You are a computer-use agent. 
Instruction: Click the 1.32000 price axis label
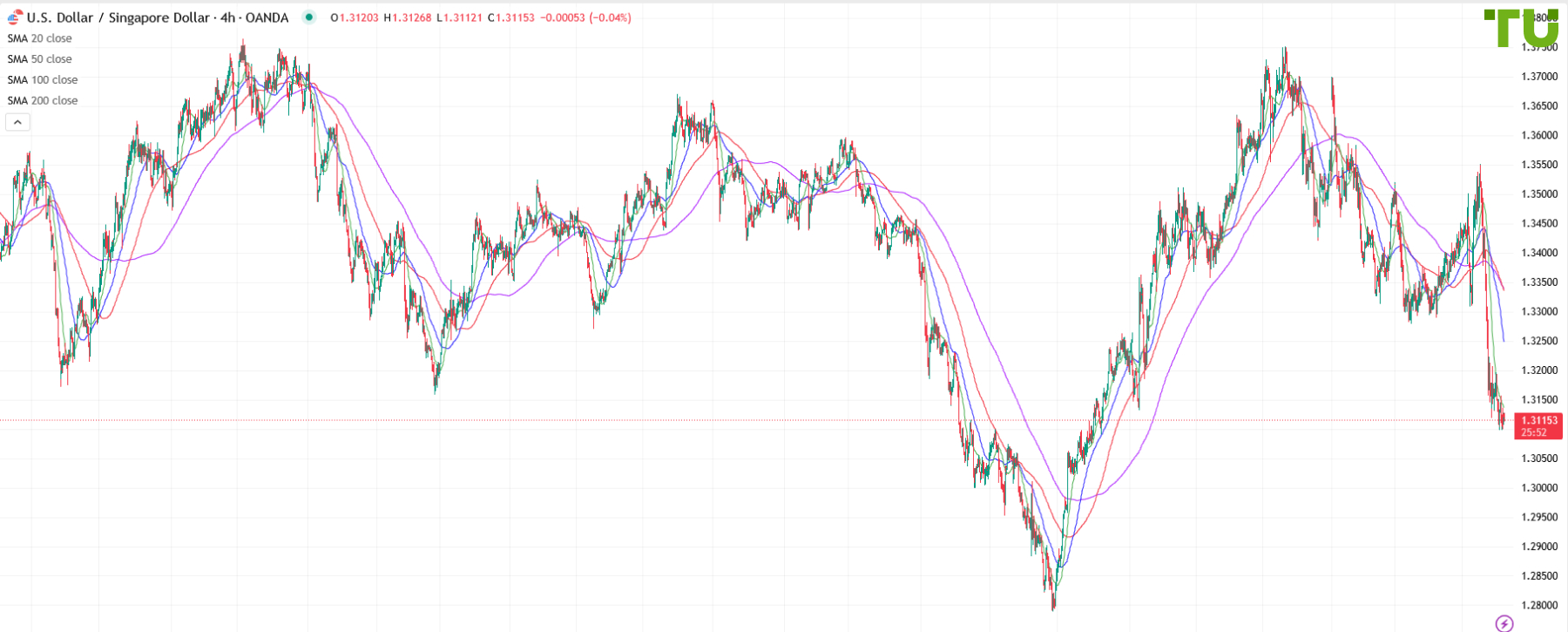(1539, 370)
